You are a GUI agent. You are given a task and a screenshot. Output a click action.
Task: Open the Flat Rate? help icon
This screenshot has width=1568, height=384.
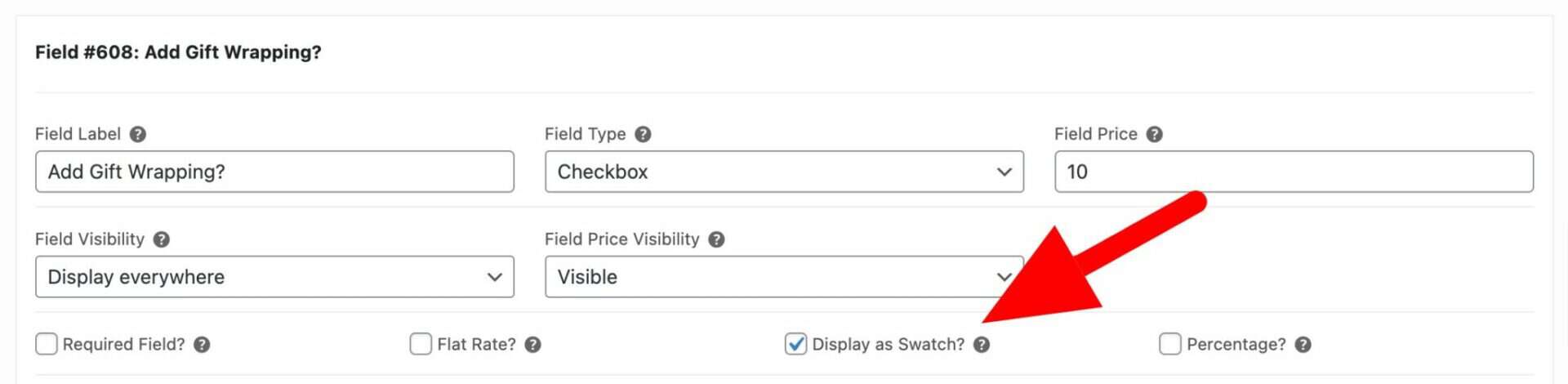pos(532,345)
